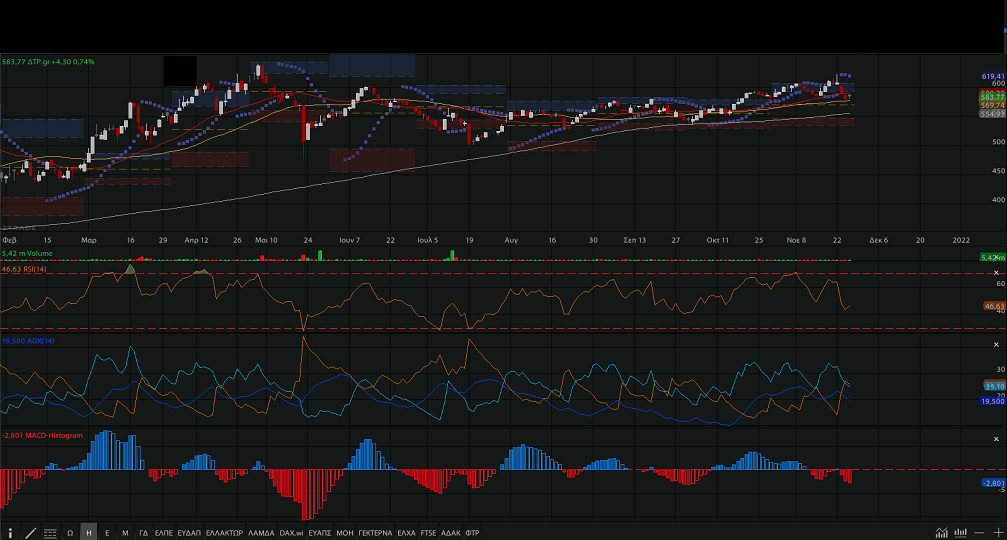
Task: Select the FTSE symbol button
Action: pyautogui.click(x=429, y=532)
